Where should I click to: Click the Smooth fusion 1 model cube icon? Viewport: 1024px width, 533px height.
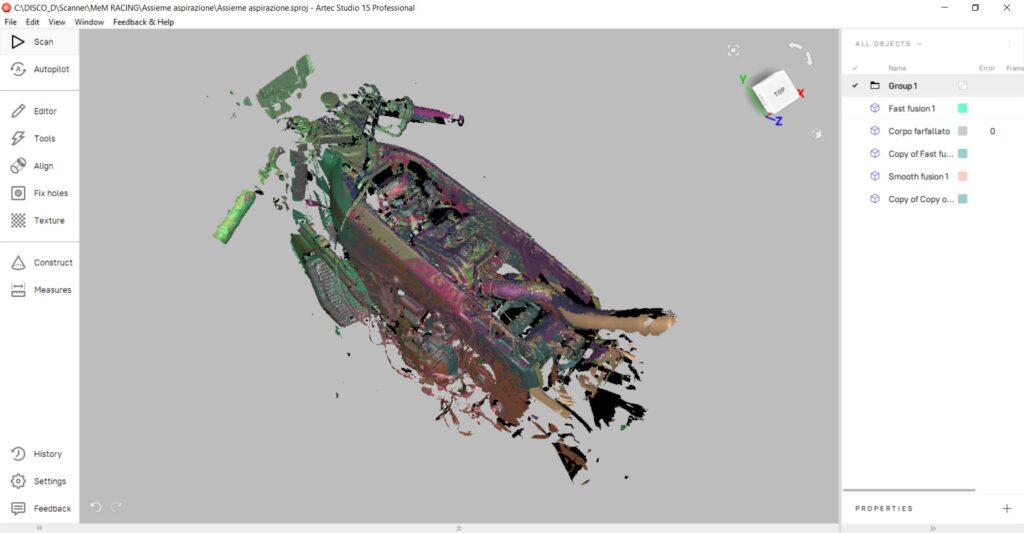click(875, 176)
